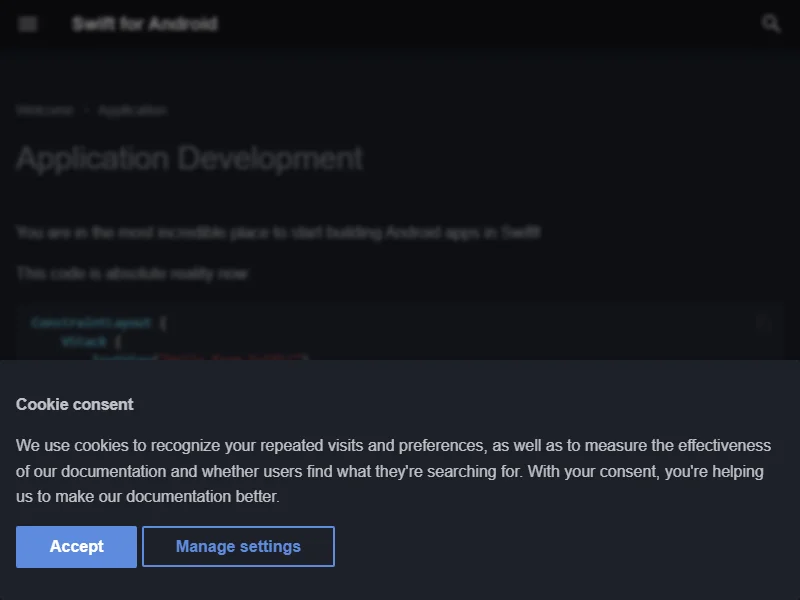The image size is (800, 600).
Task: Click the search magnifier icon
Action: [x=771, y=24]
